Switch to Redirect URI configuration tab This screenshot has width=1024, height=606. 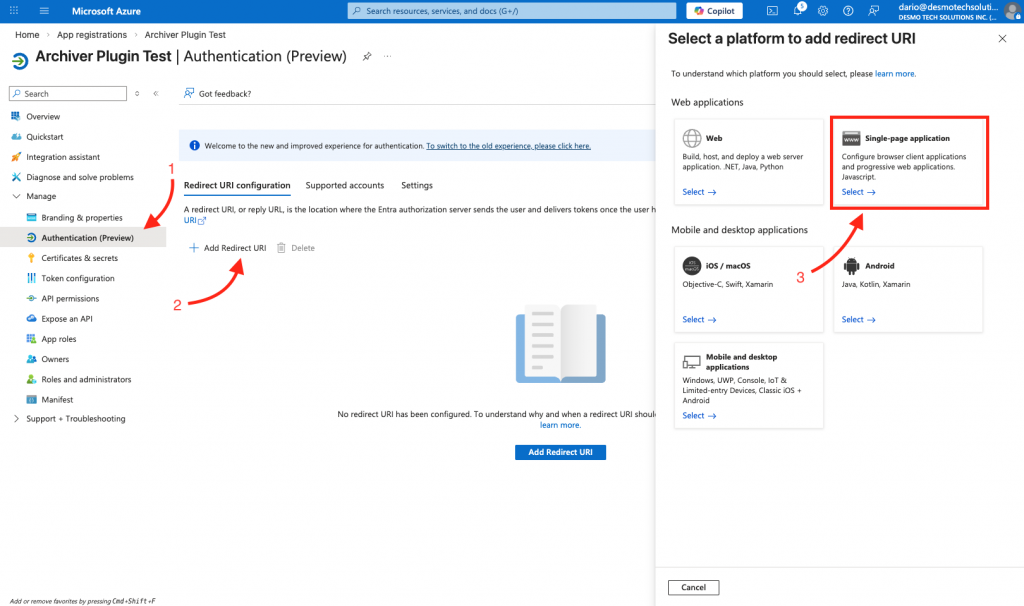pos(237,185)
